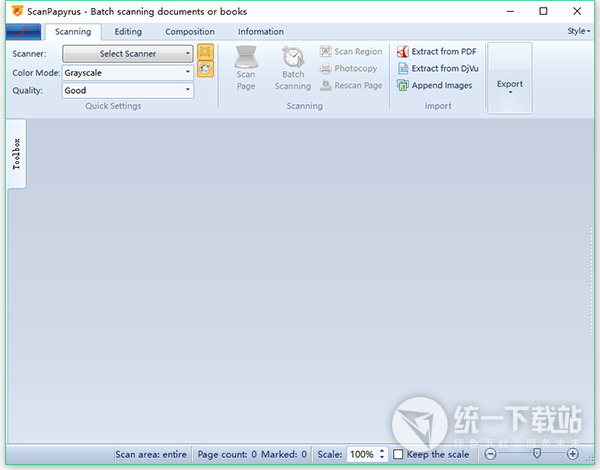Open the vertical Toolbox side tab
Screen dimensions: 600x470
click(16, 154)
